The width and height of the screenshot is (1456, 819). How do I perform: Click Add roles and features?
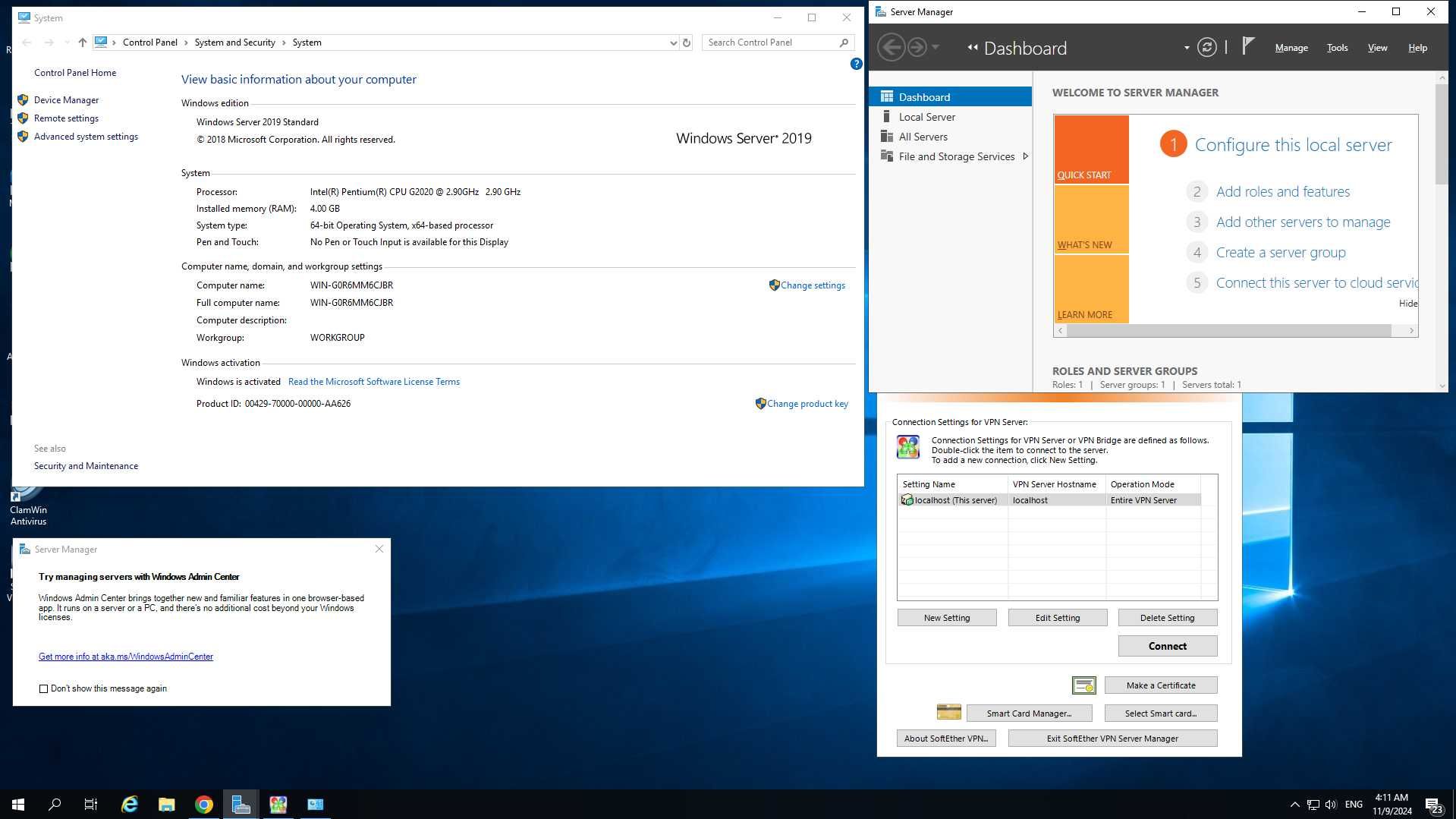coord(1282,192)
